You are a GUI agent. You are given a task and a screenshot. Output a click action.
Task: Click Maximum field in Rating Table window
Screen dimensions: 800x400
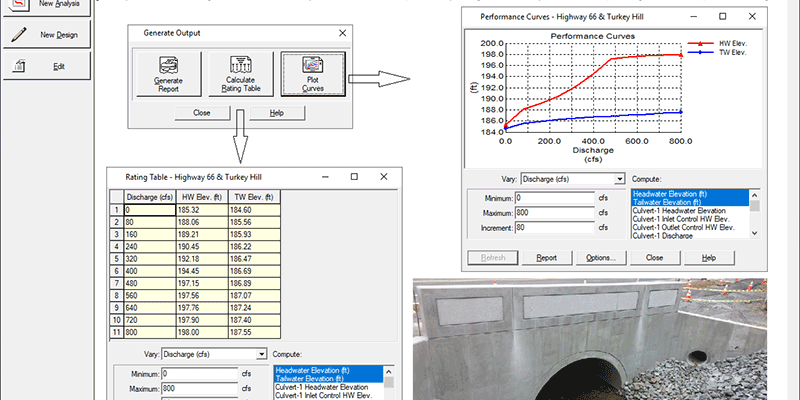coord(199,389)
